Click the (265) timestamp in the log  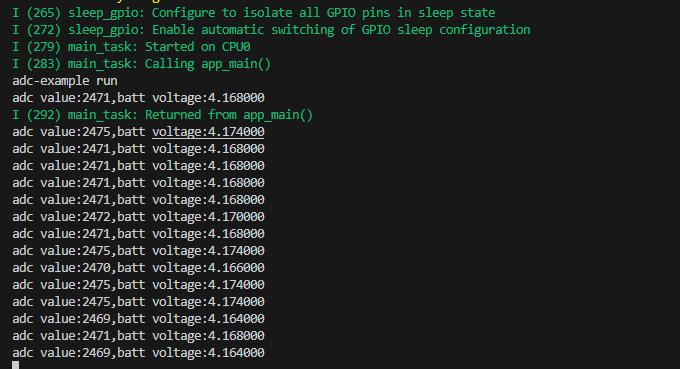tap(43, 13)
